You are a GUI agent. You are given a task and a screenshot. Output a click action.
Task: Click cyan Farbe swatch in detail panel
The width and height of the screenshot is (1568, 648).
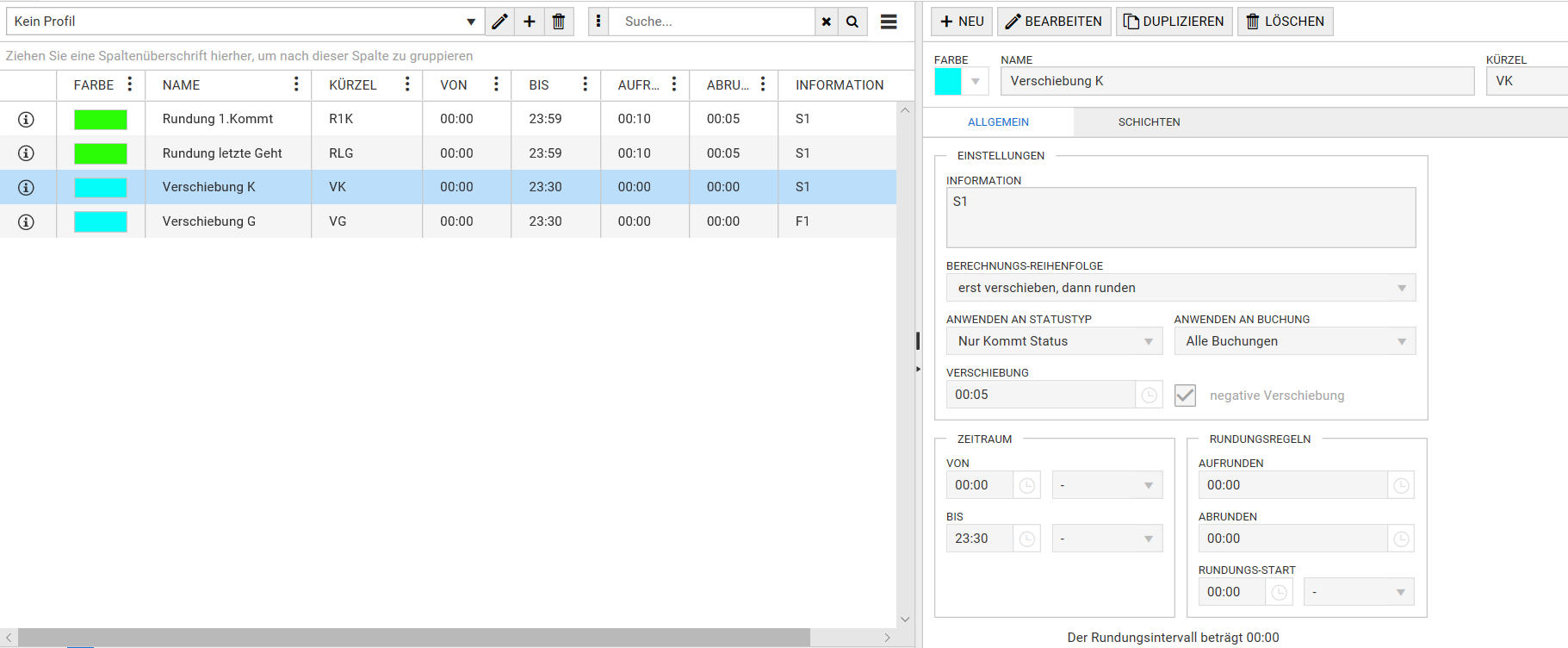(x=948, y=81)
